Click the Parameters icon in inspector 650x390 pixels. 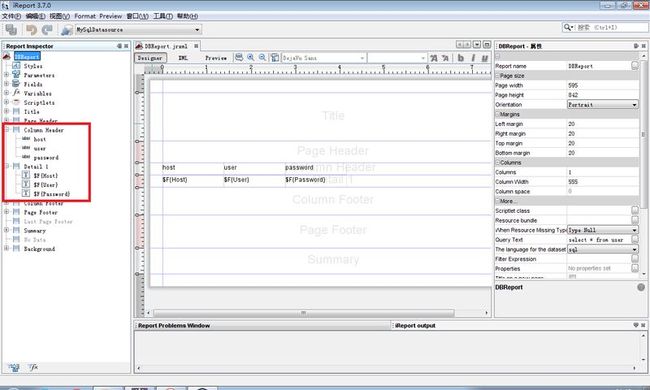[16, 75]
